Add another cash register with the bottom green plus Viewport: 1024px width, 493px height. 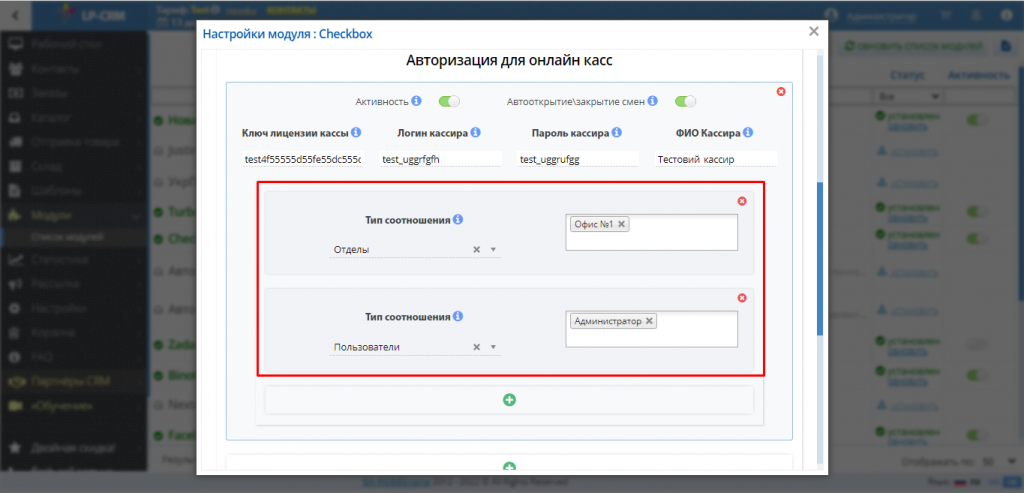coord(509,466)
